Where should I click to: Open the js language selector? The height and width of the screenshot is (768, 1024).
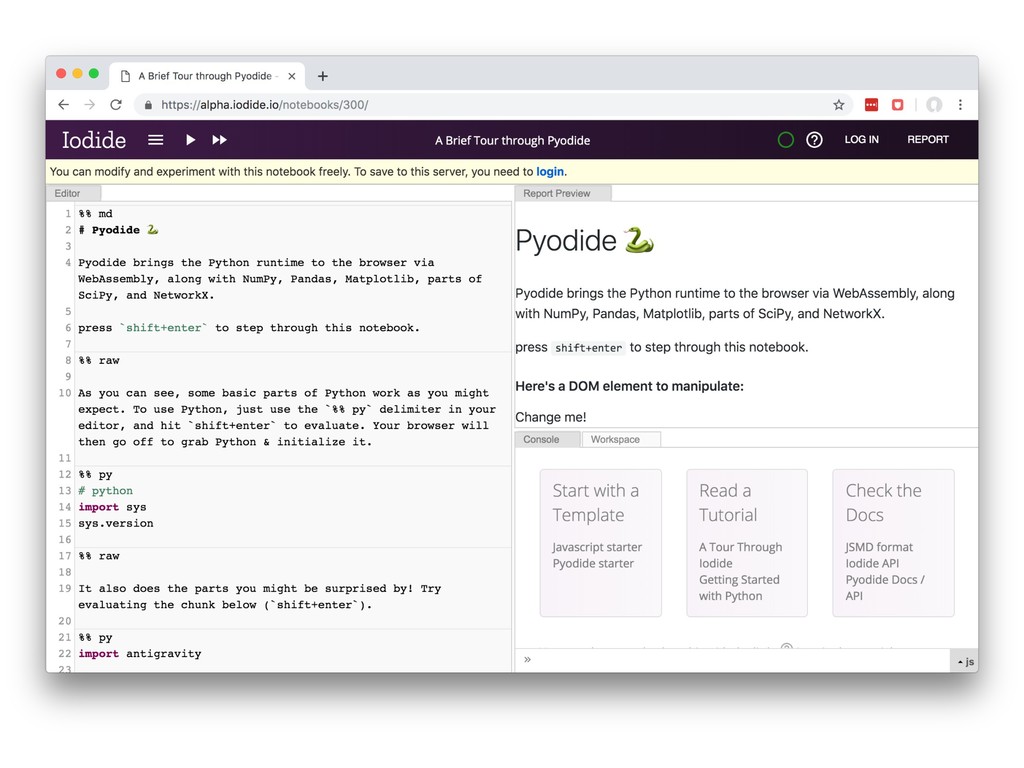[x=965, y=661]
